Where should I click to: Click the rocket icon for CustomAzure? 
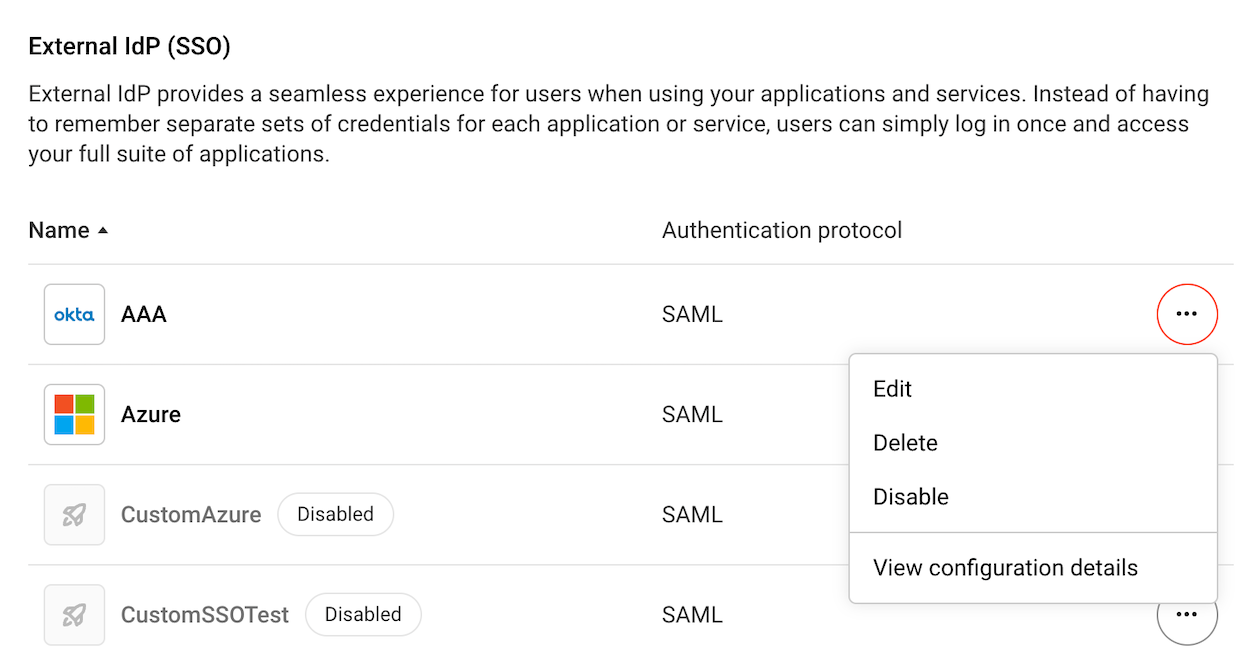point(74,514)
